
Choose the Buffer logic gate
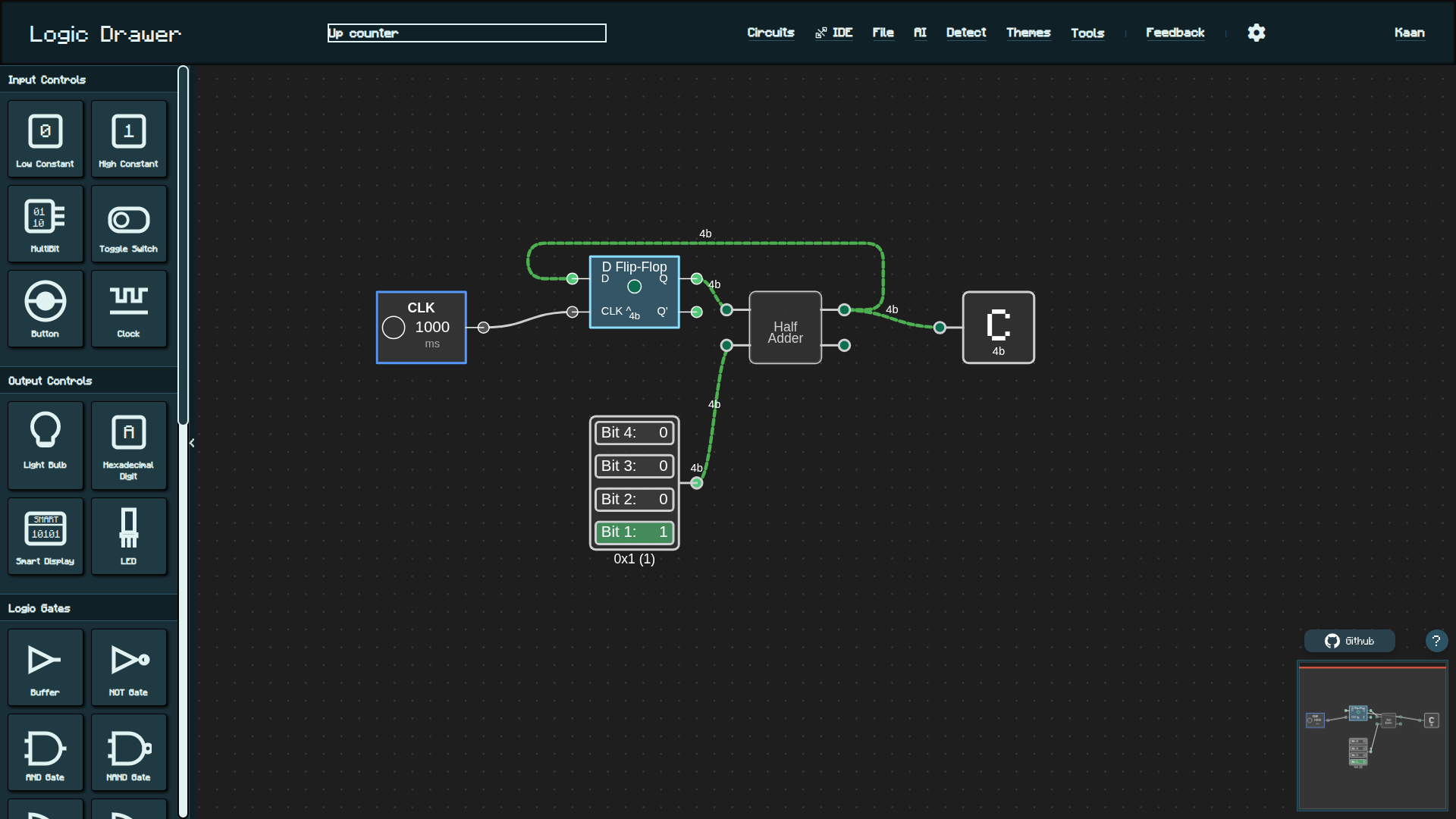[x=45, y=667]
